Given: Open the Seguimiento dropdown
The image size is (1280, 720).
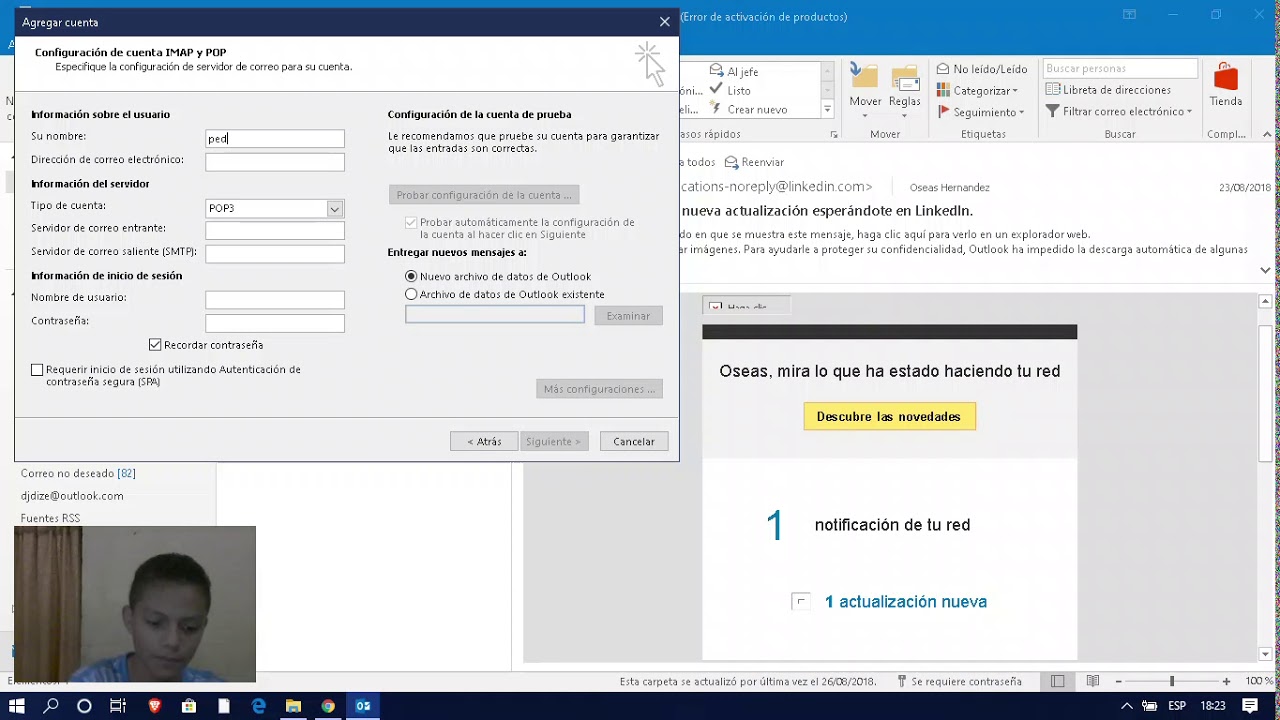Looking at the screenshot, I should [x=1021, y=113].
